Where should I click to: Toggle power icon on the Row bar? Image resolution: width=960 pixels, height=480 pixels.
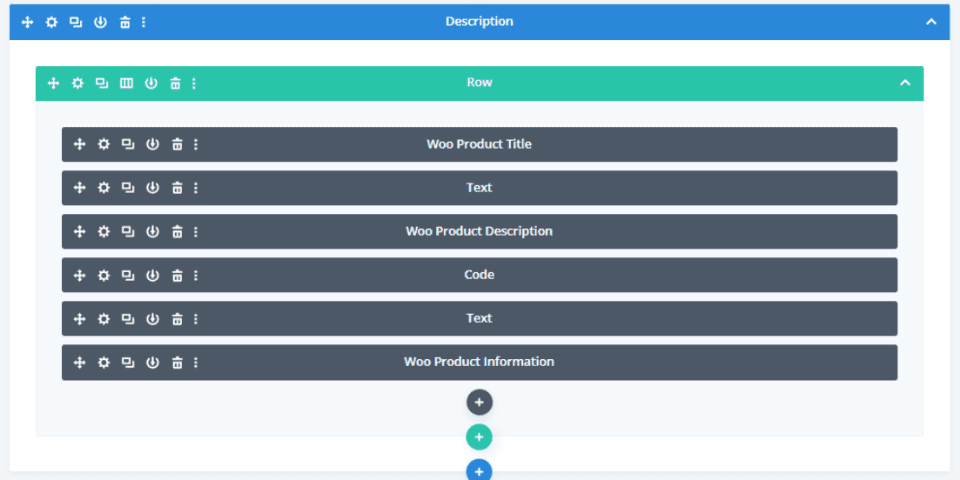[x=151, y=83]
